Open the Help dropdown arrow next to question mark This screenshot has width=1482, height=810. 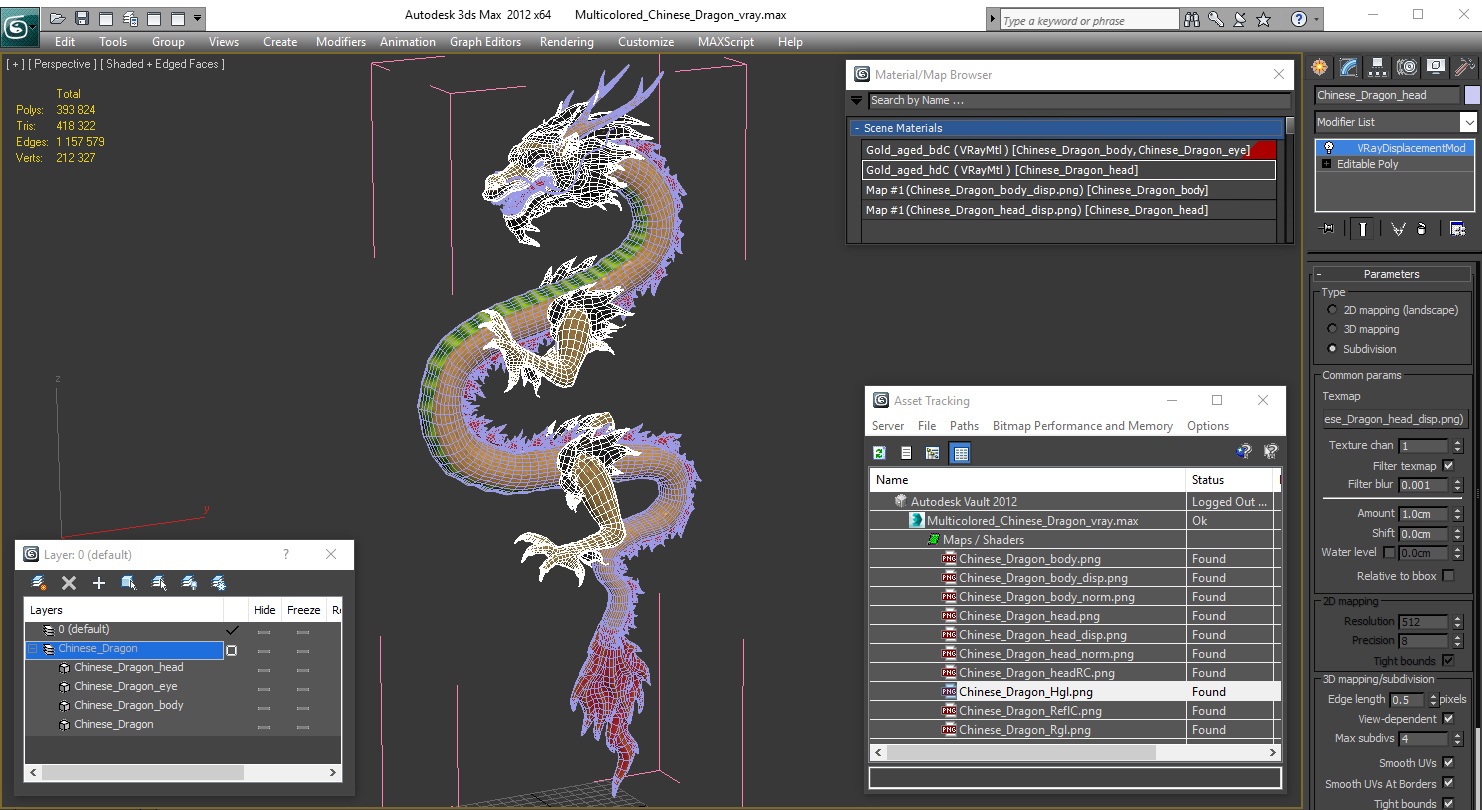1316,19
